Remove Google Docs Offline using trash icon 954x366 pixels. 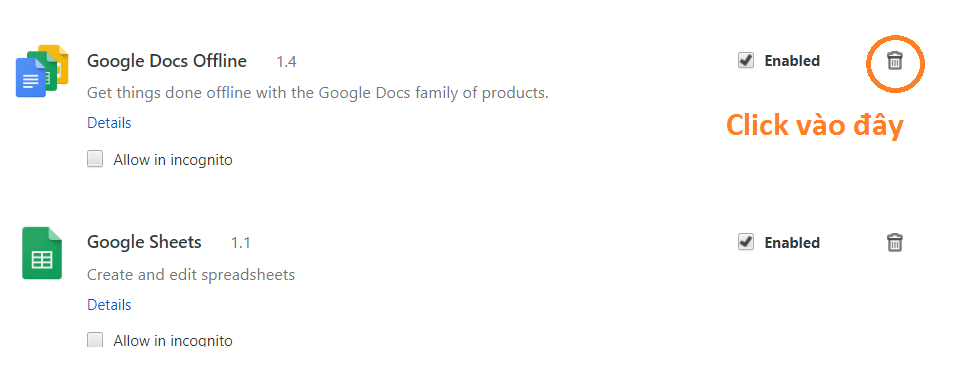pyautogui.click(x=894, y=61)
